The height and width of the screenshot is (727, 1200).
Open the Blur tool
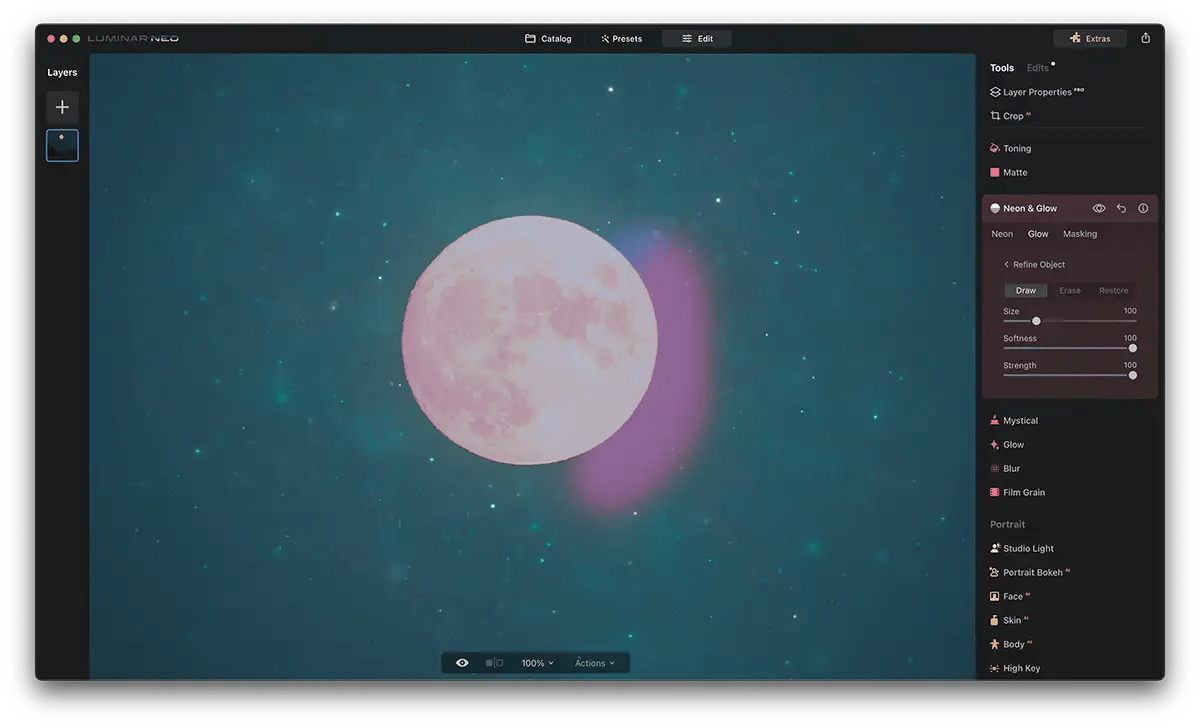tap(1005, 469)
